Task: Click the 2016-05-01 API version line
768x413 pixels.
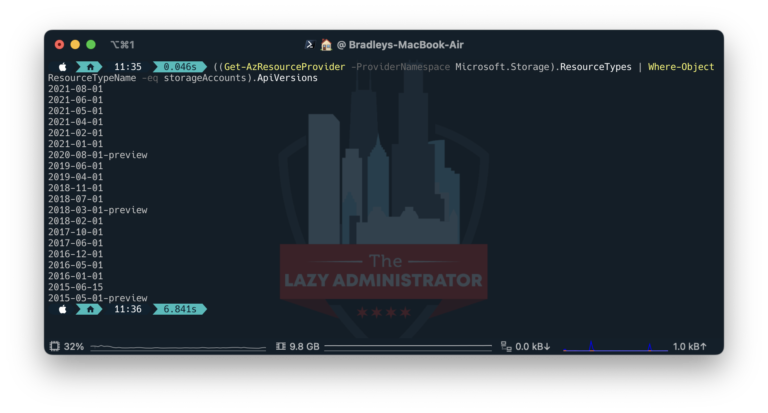Action: coord(75,265)
